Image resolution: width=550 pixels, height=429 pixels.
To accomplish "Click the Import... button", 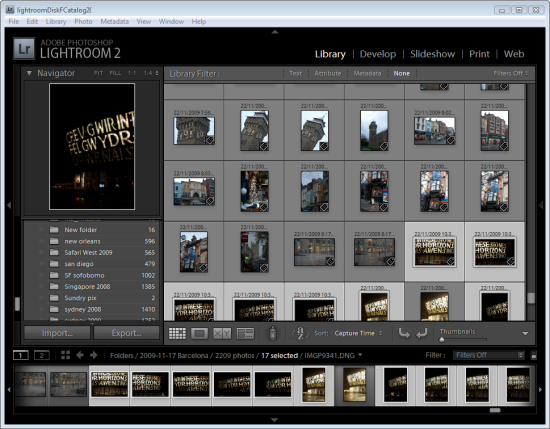I will coord(57,333).
